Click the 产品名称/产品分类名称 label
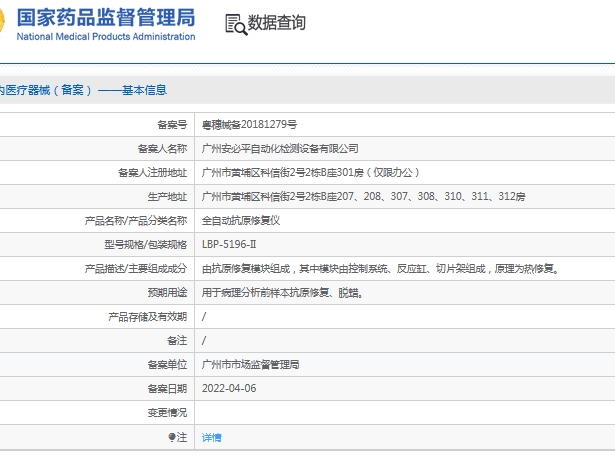Viewport: 615px width, 460px height. coord(136,221)
